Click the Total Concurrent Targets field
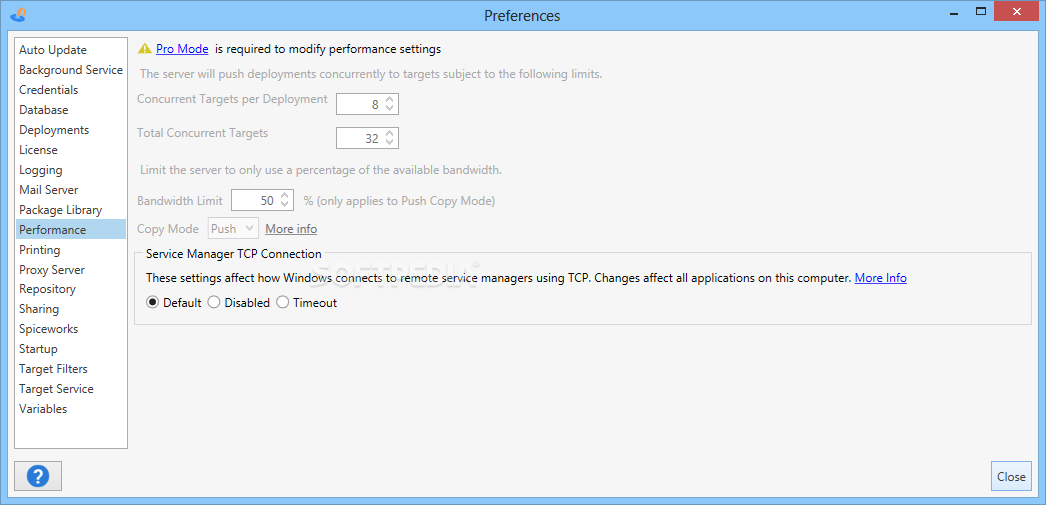The width and height of the screenshot is (1046, 505). [367, 138]
